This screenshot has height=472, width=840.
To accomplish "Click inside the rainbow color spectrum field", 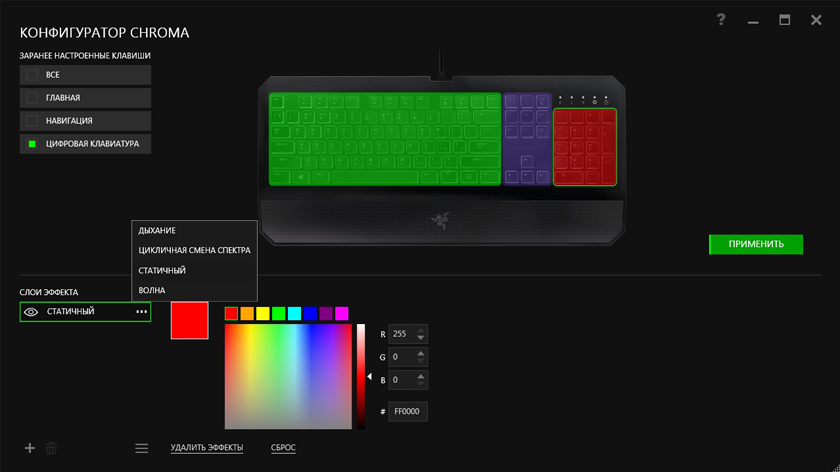I will [288, 377].
